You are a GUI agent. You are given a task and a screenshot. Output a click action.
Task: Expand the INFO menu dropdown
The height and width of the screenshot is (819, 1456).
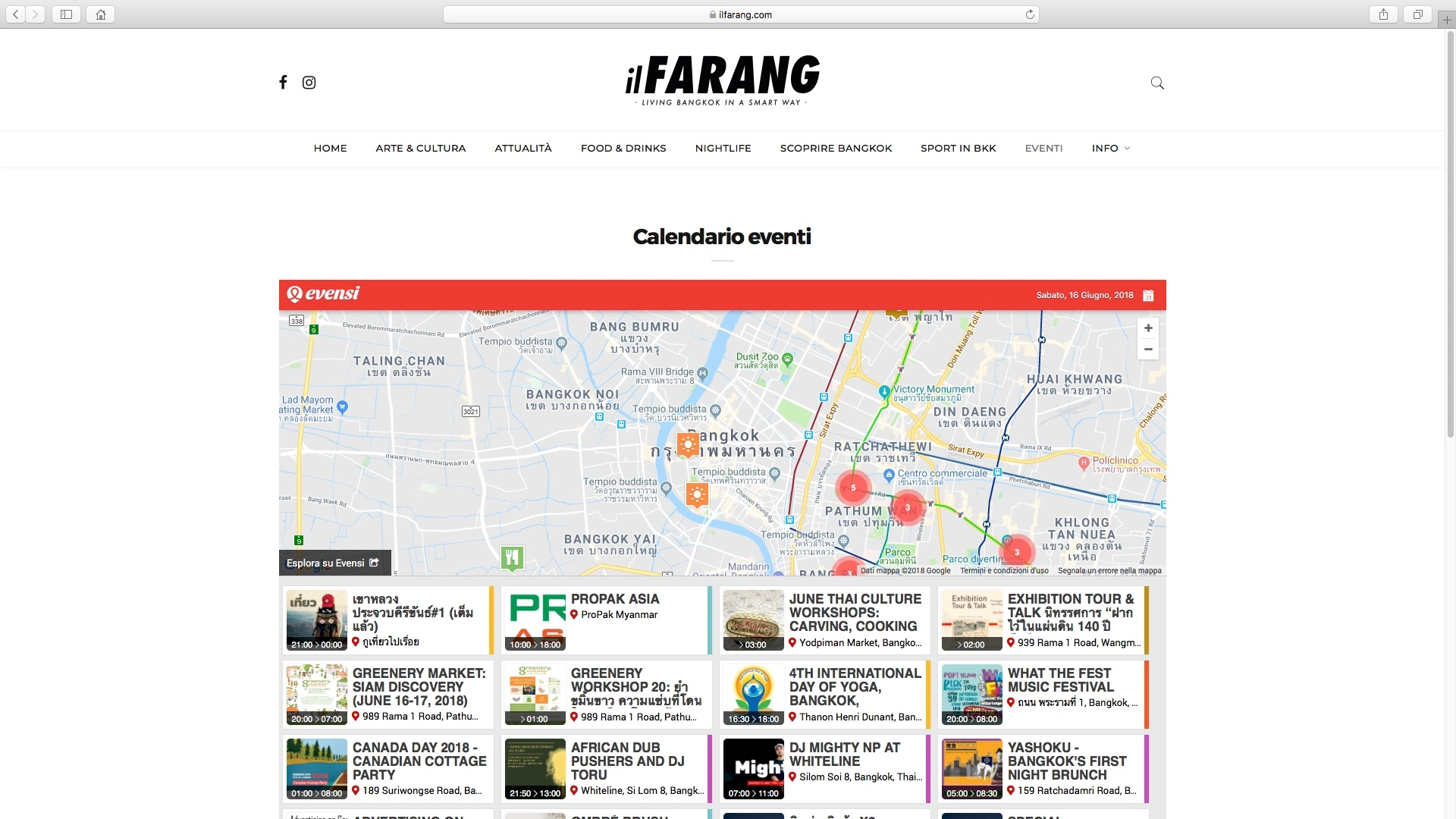click(x=1111, y=148)
